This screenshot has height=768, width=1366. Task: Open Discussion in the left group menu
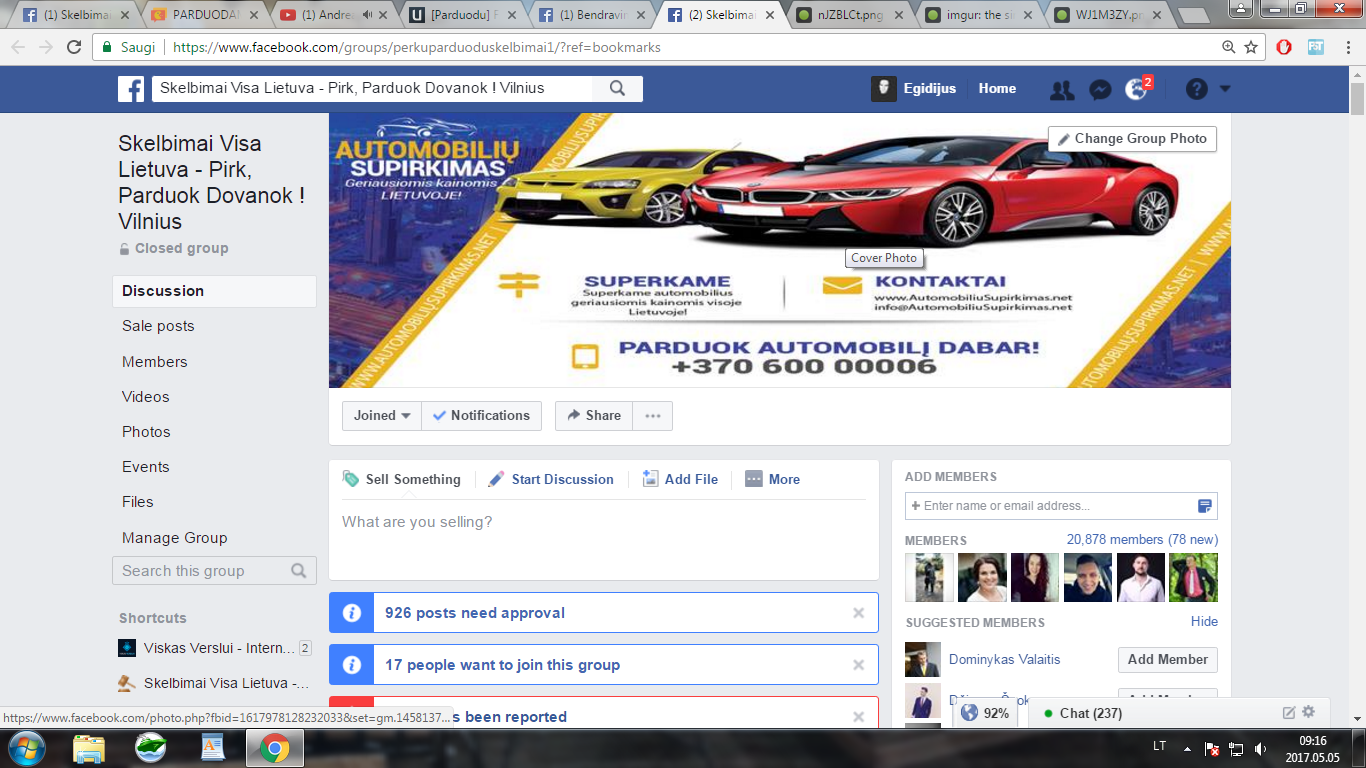click(214, 291)
